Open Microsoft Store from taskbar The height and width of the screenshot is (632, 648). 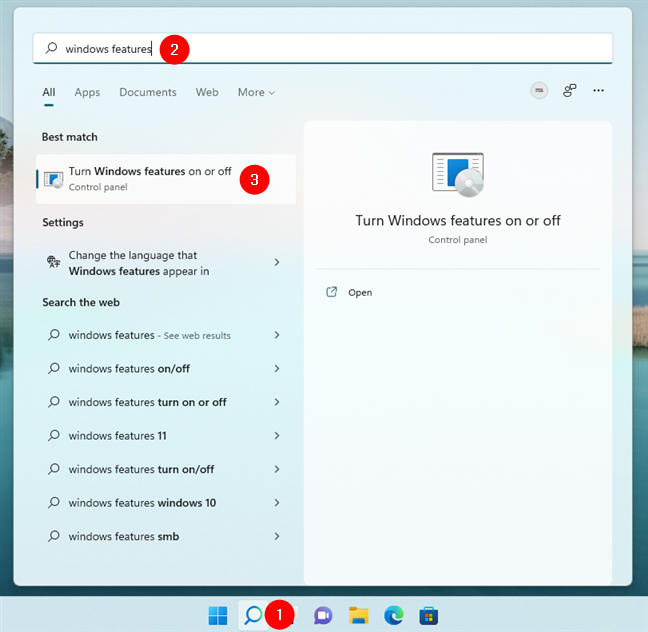click(x=429, y=615)
